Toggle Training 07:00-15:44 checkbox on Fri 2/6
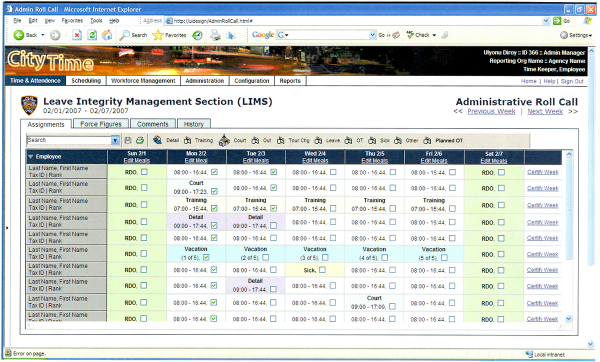 (452, 209)
